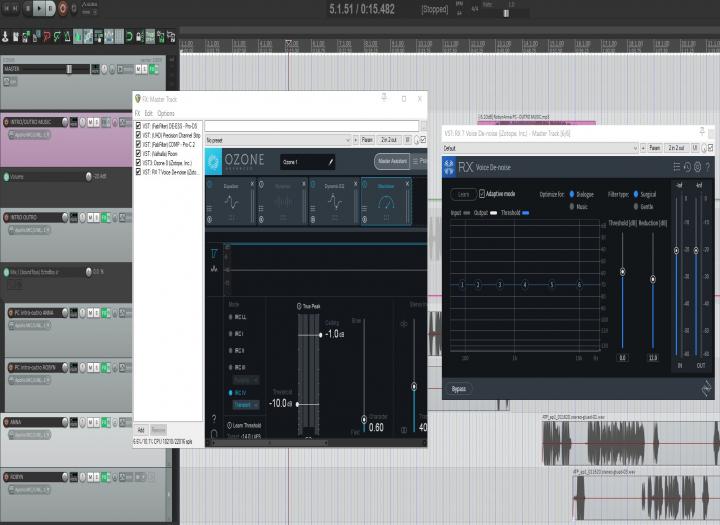Toggle the transport Repeat button
Viewport: 720px width, 525px height.
[x=73, y=8]
